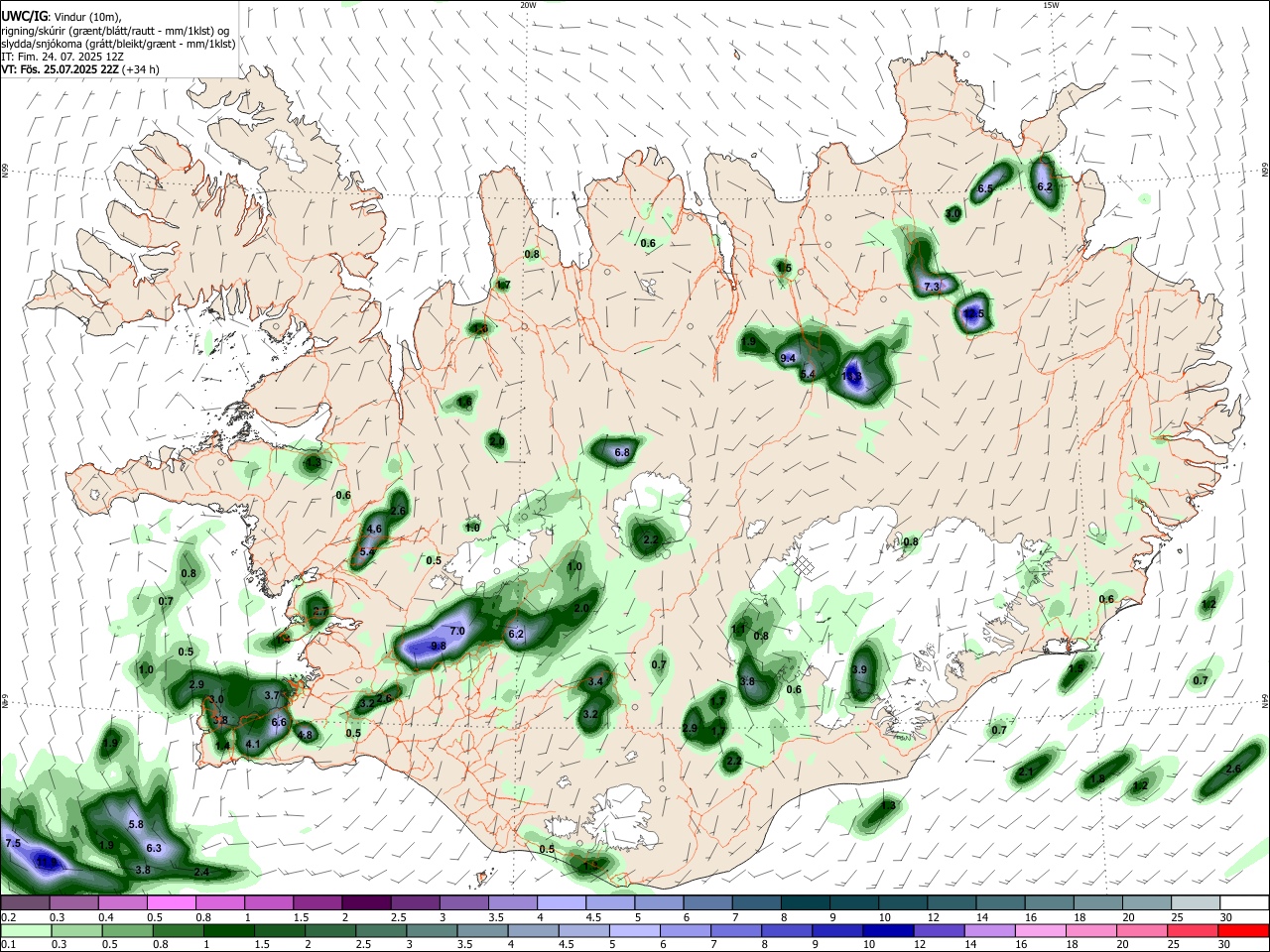Select the 4.1 precipitation value
Screen dimensions: 1270x952
(253, 744)
